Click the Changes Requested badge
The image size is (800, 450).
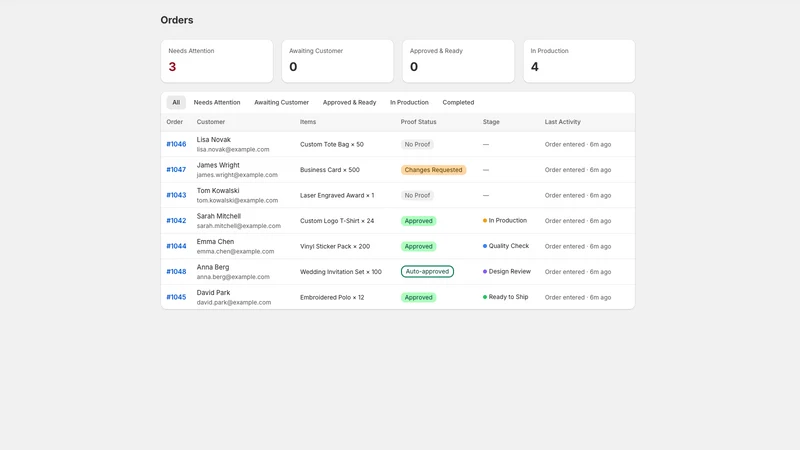[433, 170]
